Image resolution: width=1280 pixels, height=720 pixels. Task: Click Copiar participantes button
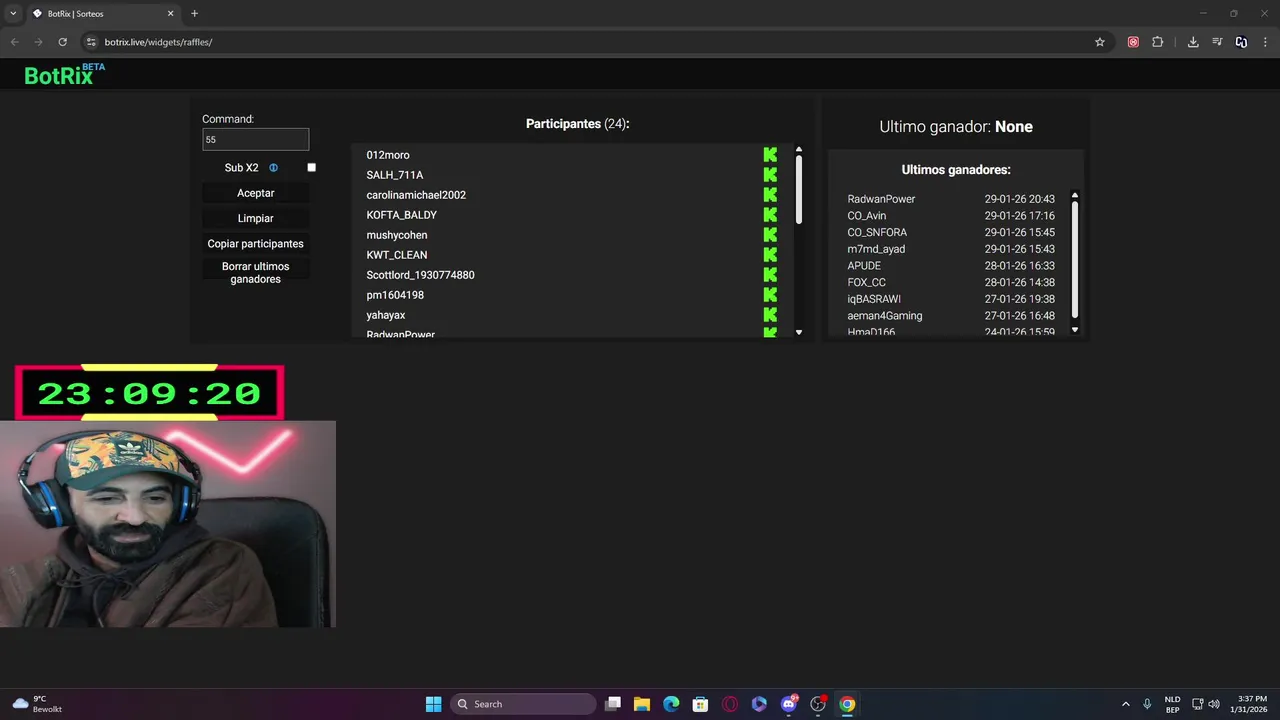(256, 244)
